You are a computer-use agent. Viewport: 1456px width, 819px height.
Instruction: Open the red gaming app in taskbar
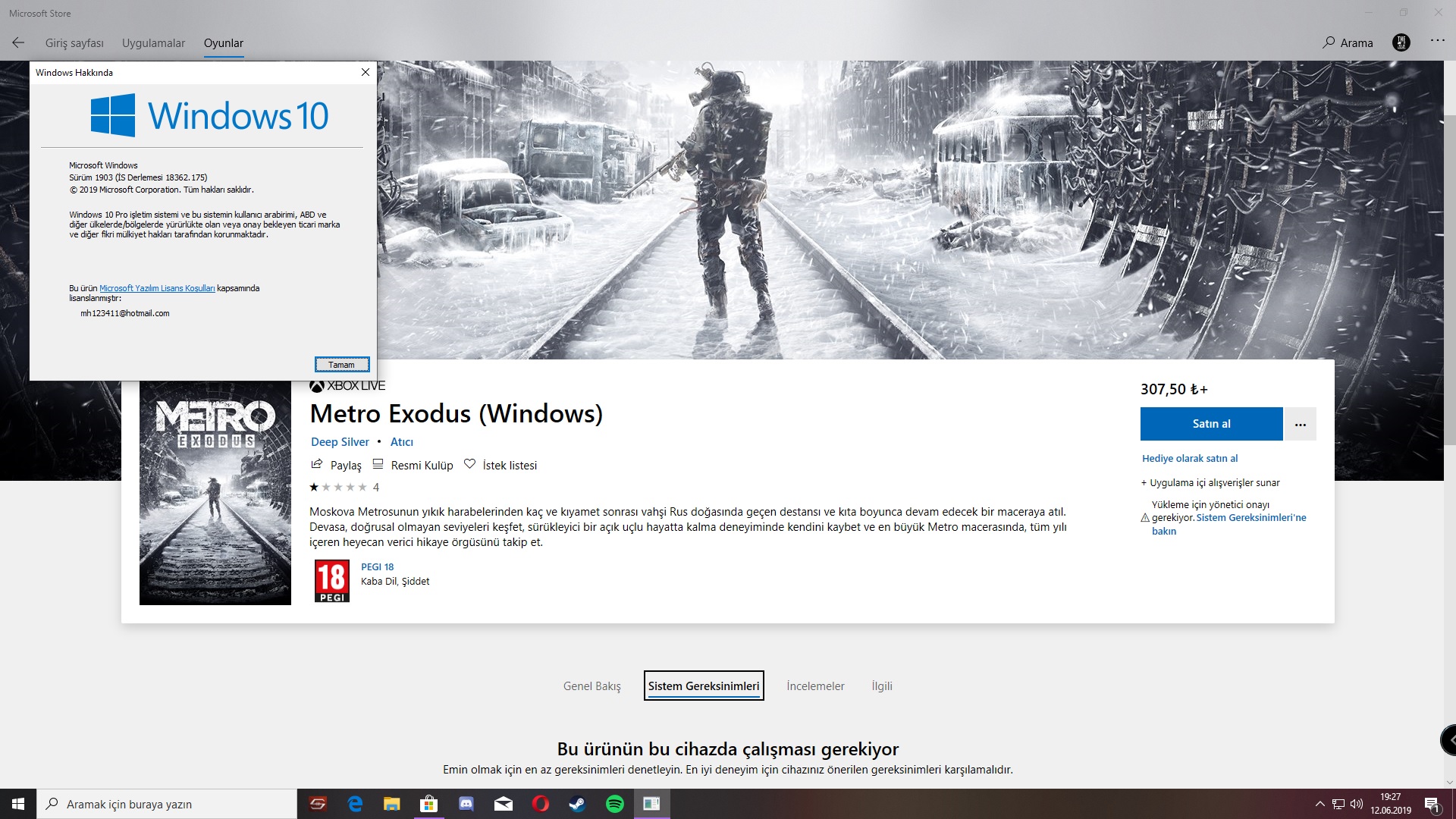(318, 804)
